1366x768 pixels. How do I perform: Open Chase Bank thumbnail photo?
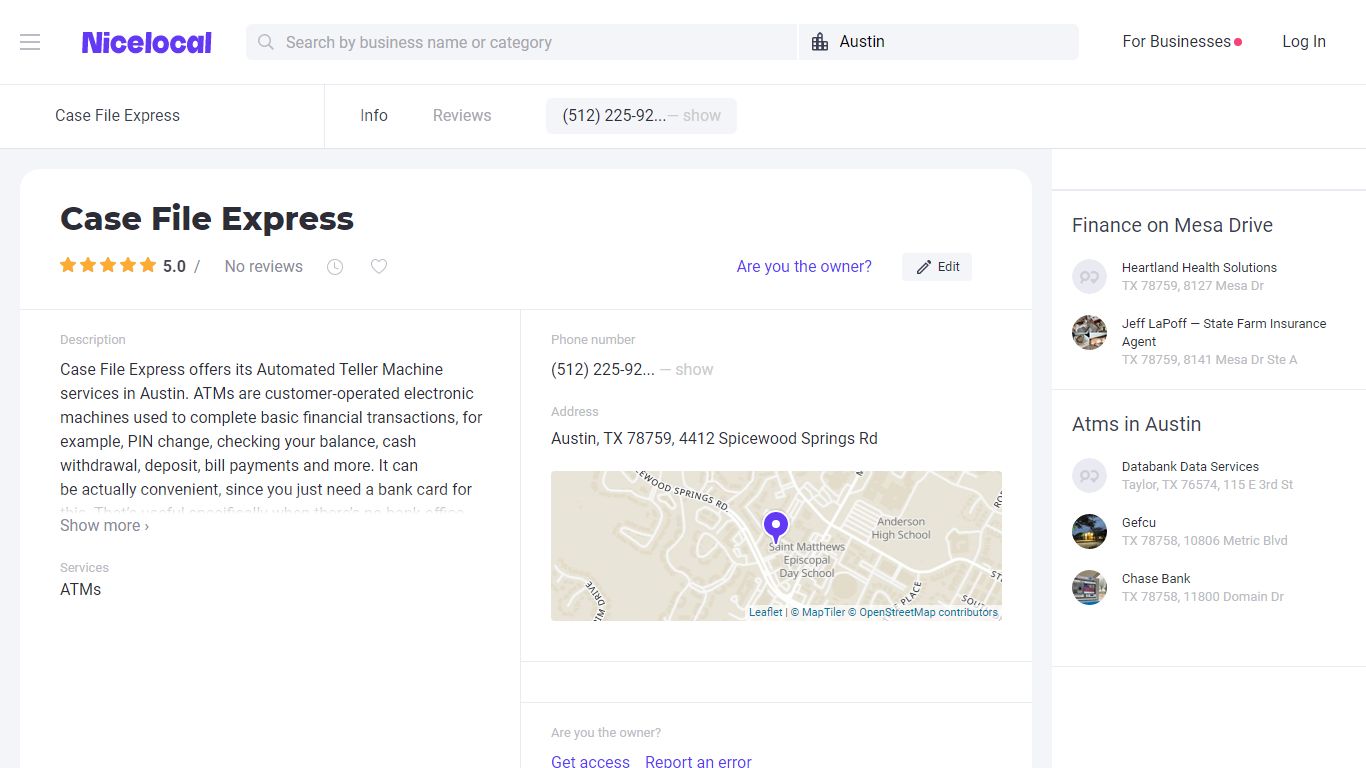(1089, 587)
